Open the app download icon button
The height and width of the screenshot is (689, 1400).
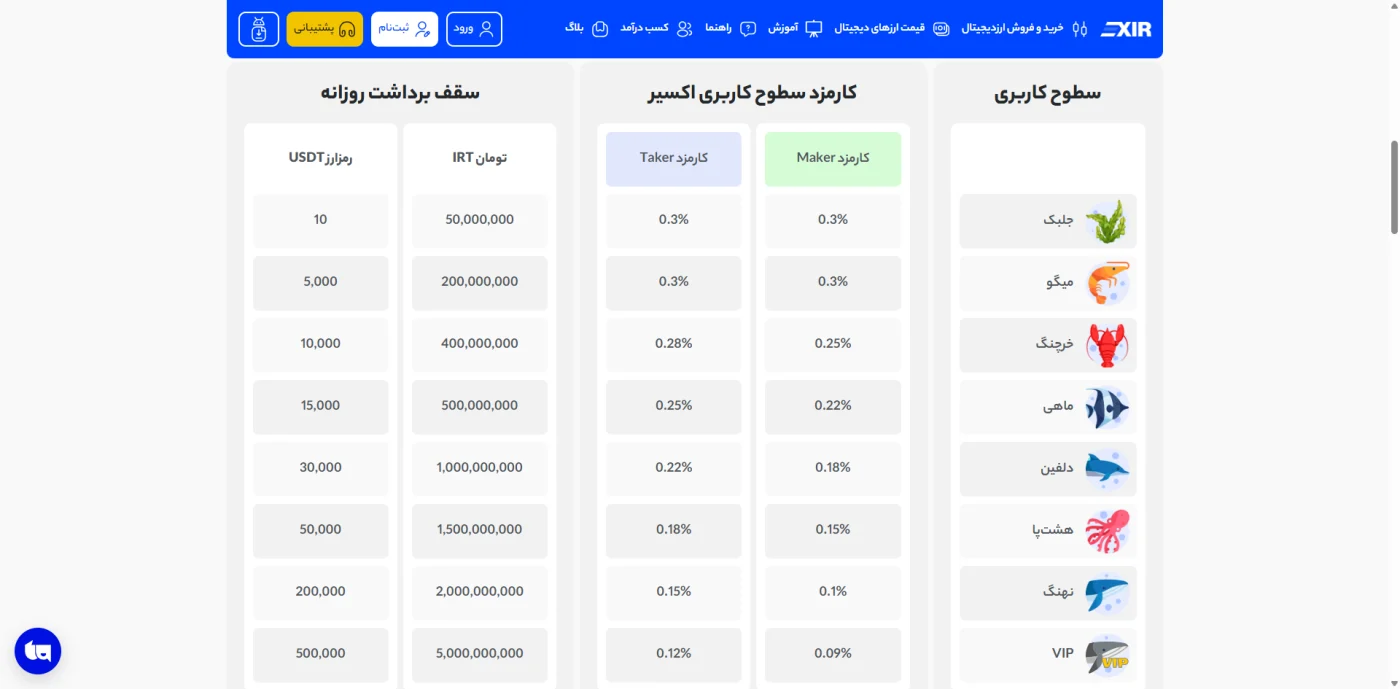(x=259, y=29)
